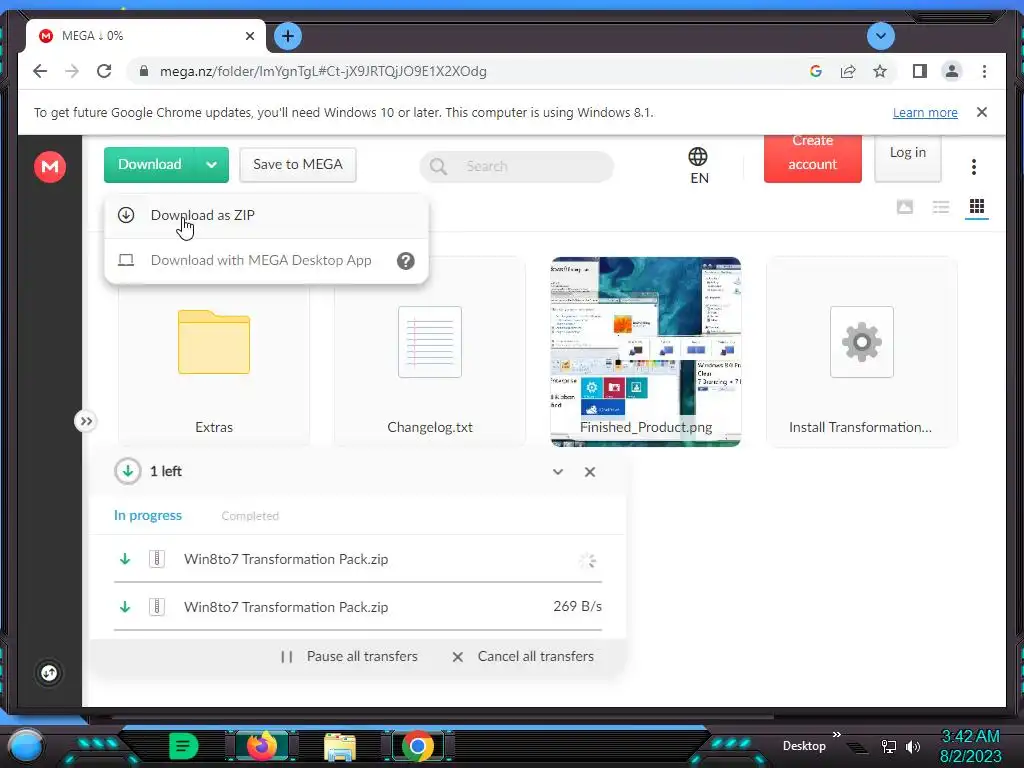Image resolution: width=1024 pixels, height=768 pixels.
Task: Select first Win8to7 Transformation Pack.zip transfer
Action: coord(358,559)
